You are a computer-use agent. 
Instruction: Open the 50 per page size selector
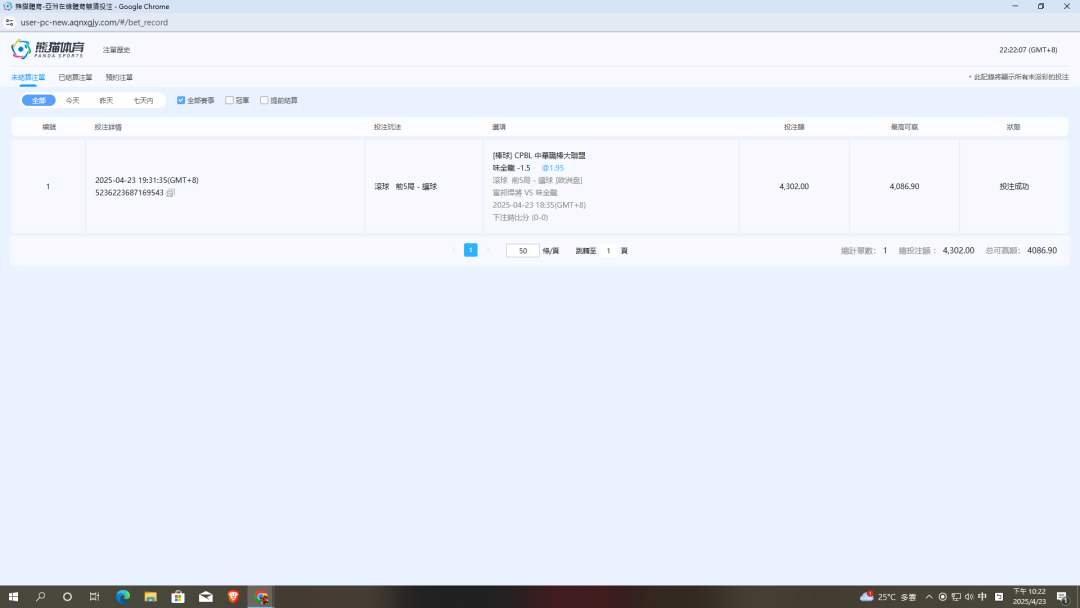click(x=522, y=251)
